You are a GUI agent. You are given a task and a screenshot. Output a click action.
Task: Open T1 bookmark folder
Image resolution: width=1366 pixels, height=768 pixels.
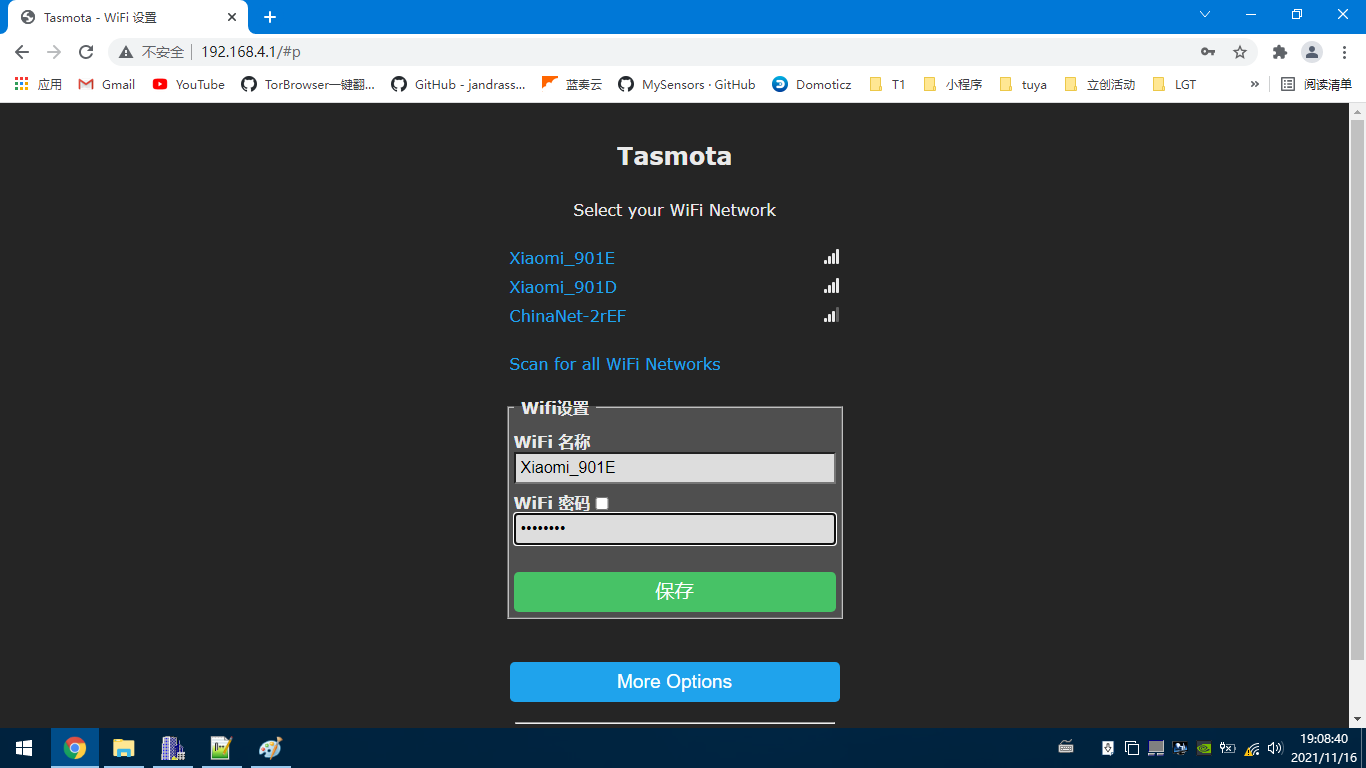pyautogui.click(x=887, y=84)
